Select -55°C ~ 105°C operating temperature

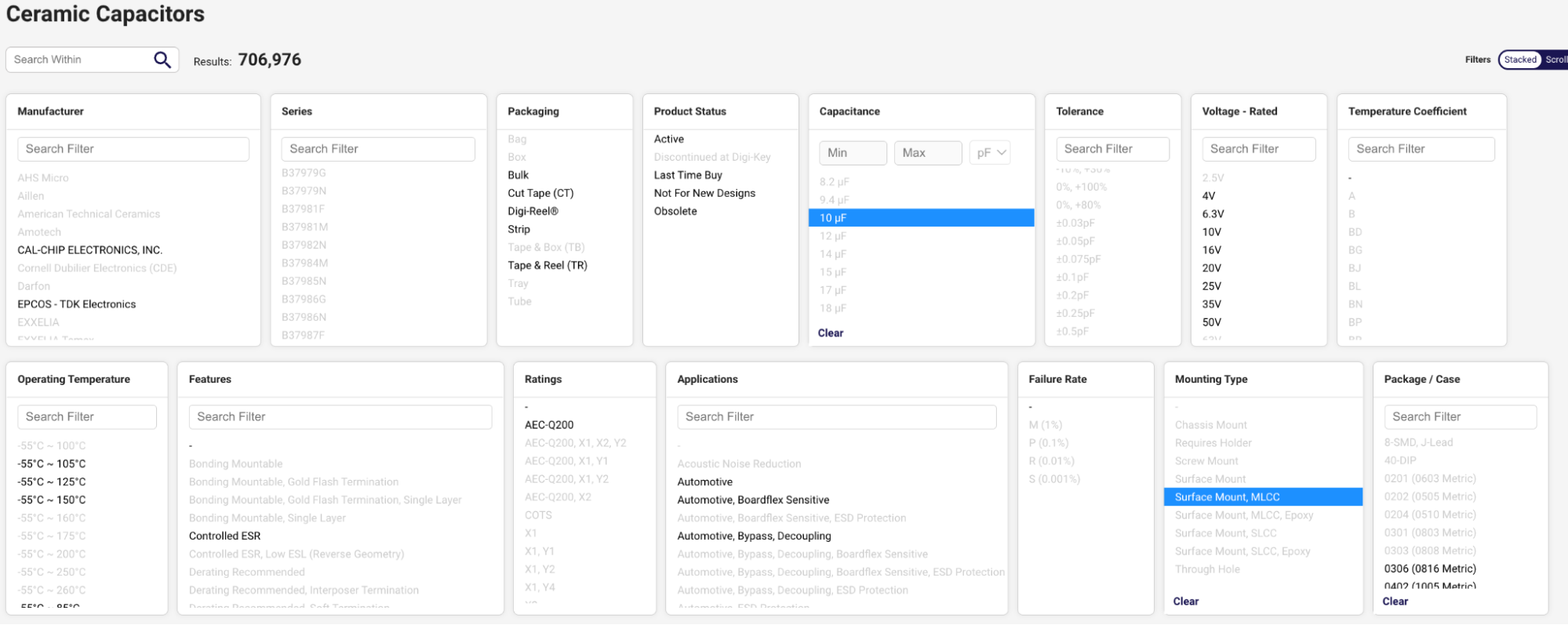point(52,464)
